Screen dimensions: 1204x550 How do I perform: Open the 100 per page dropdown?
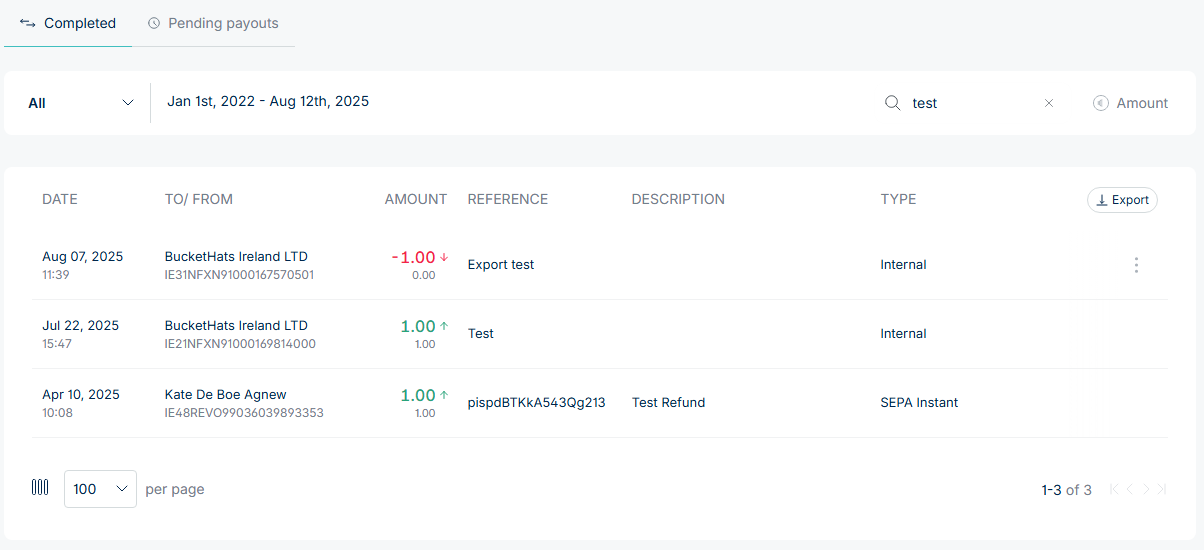click(100, 489)
